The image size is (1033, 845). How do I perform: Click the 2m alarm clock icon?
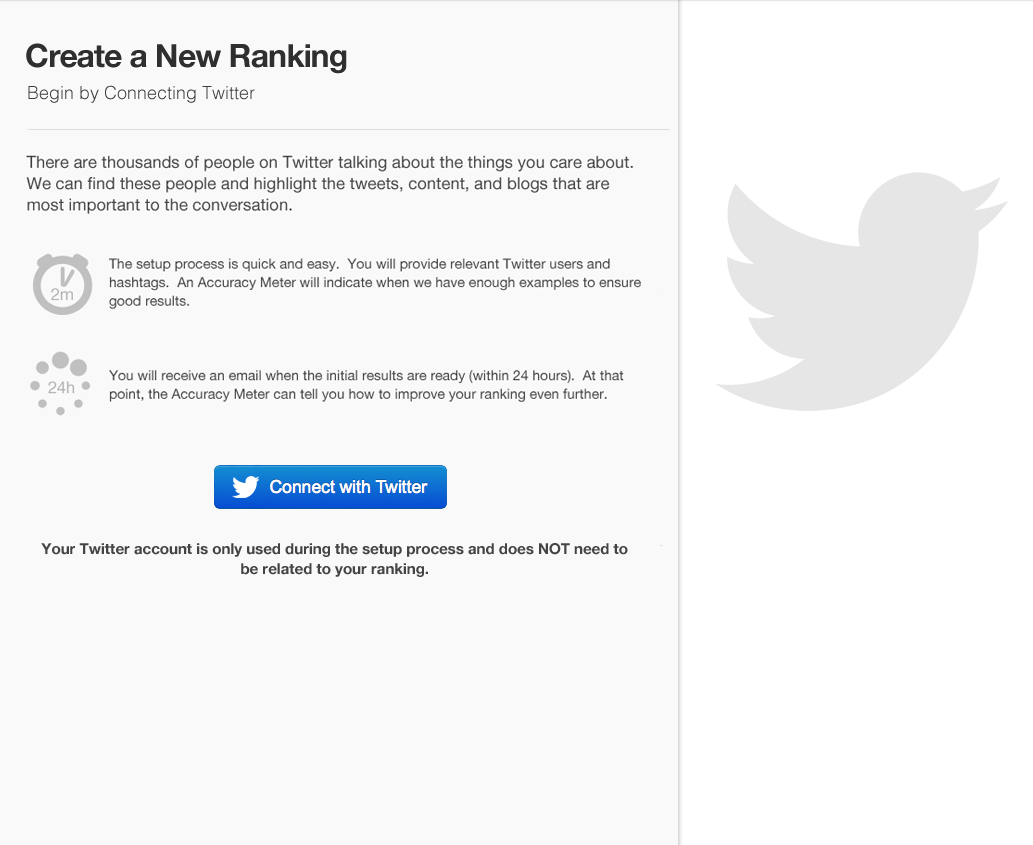tap(61, 283)
